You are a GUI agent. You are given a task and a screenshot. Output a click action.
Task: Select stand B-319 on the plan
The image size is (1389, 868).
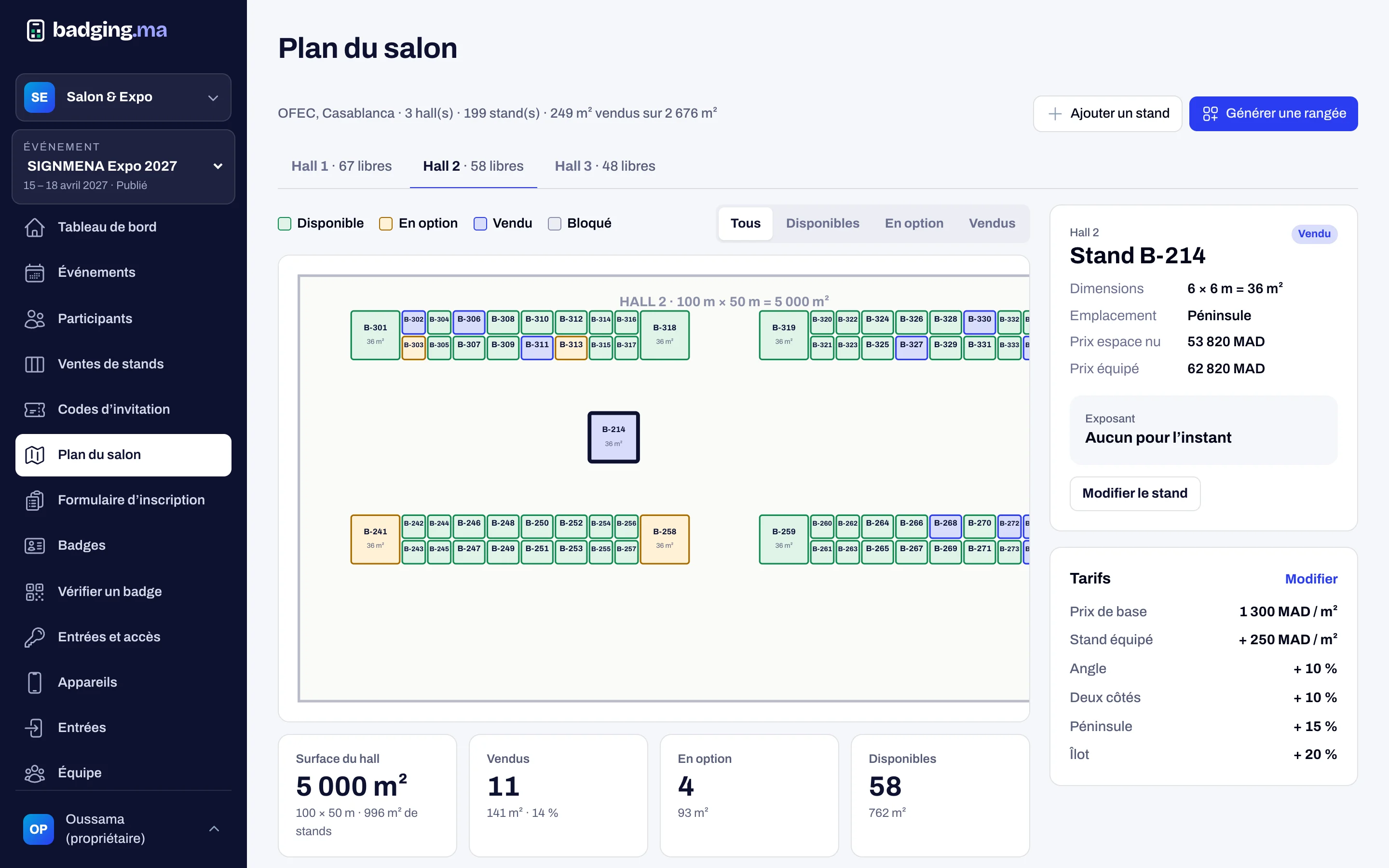point(783,335)
